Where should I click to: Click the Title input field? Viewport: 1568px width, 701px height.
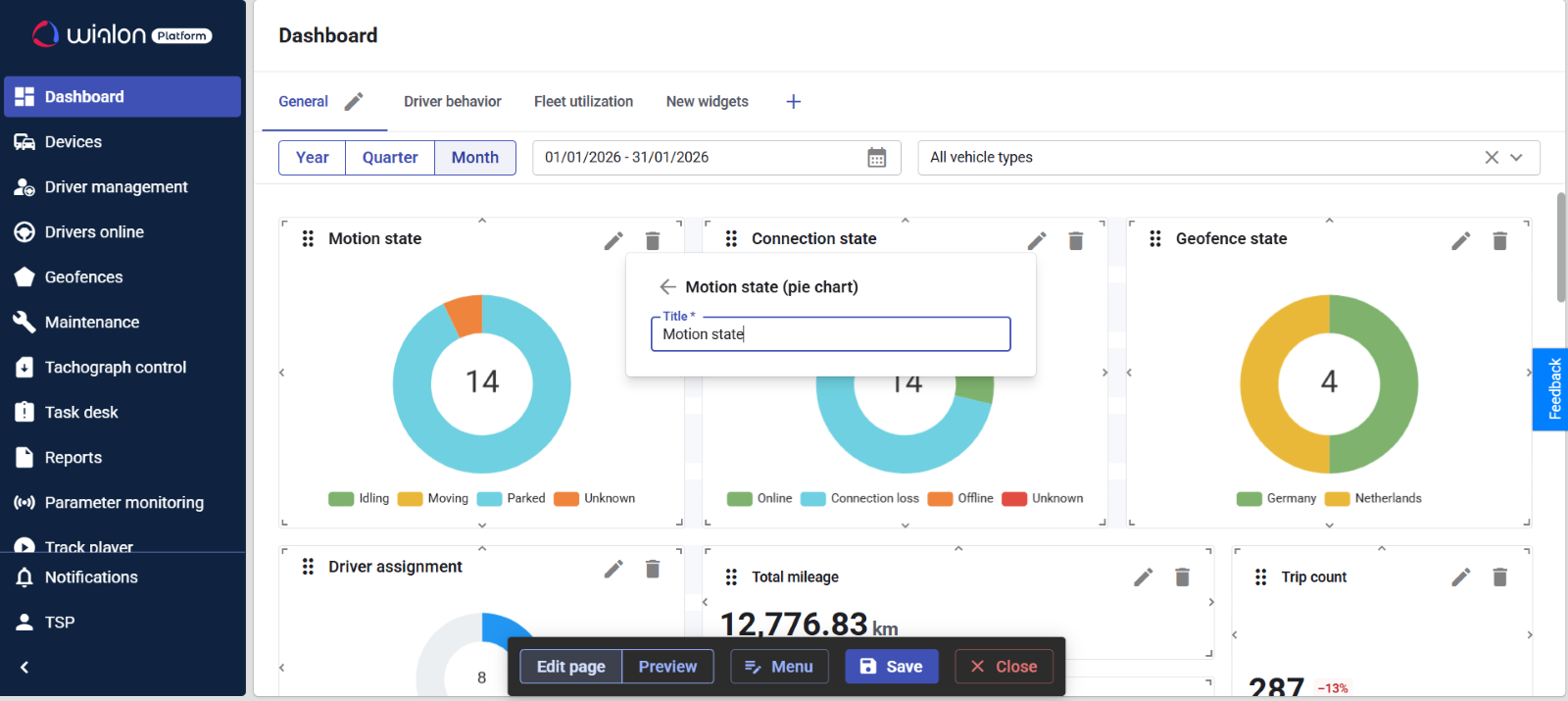click(831, 333)
